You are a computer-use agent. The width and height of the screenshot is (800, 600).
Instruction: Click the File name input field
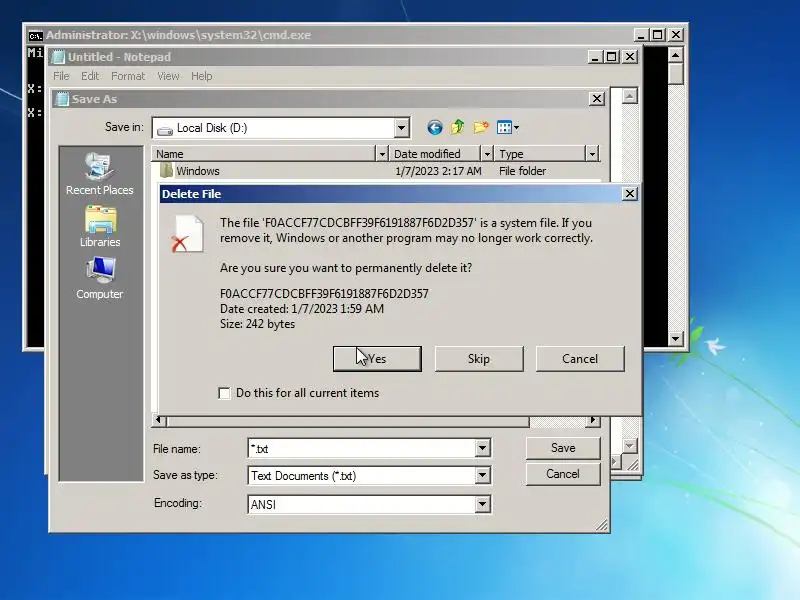362,448
